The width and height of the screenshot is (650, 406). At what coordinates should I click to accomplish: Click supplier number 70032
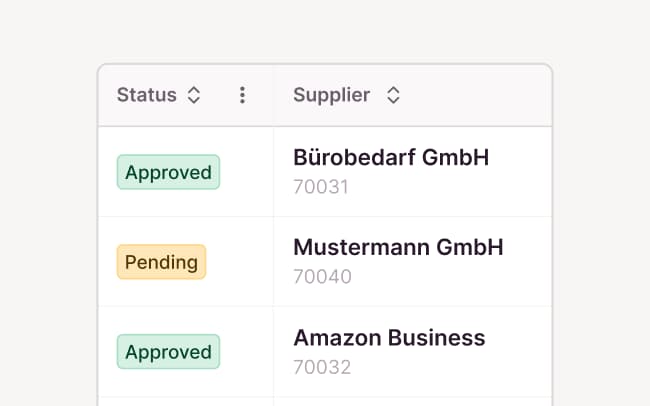(322, 366)
